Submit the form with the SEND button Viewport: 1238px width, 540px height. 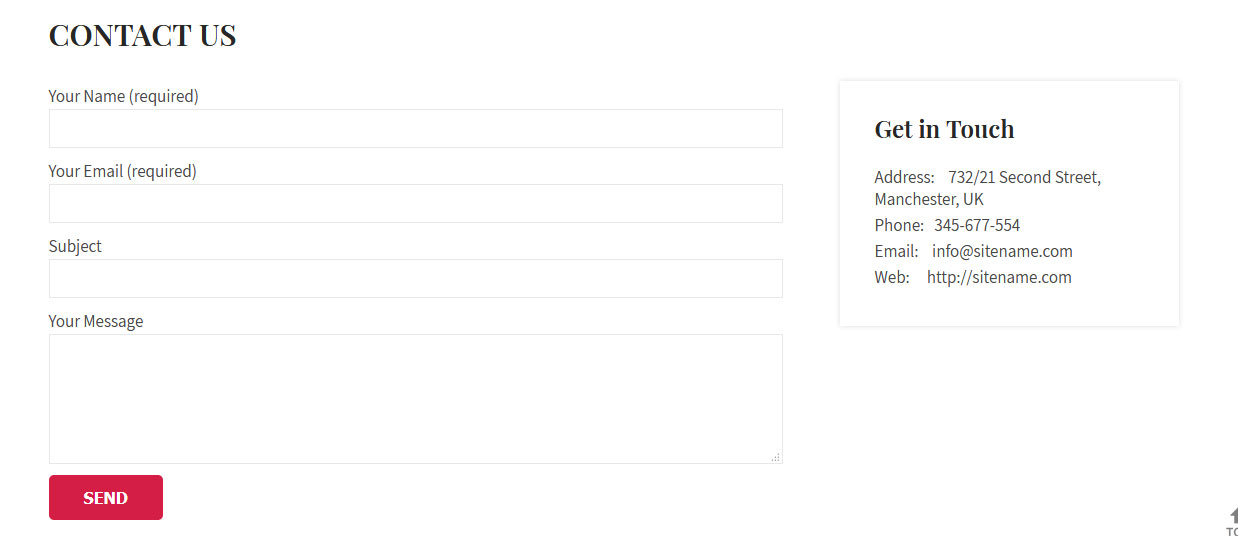pos(106,498)
